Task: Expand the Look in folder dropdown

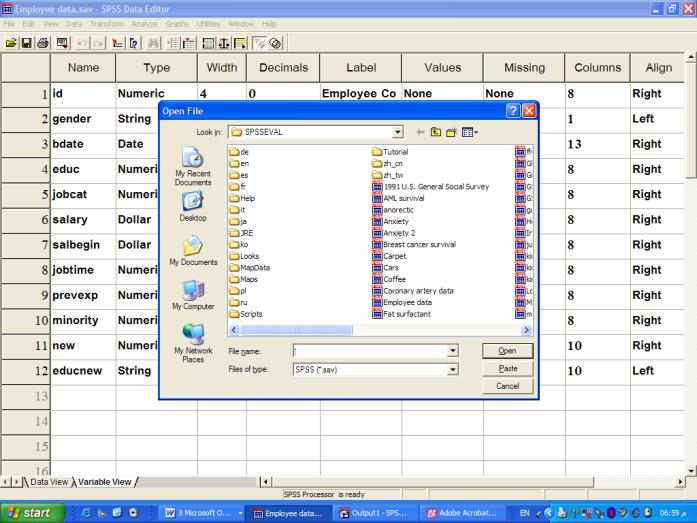Action: pos(397,132)
